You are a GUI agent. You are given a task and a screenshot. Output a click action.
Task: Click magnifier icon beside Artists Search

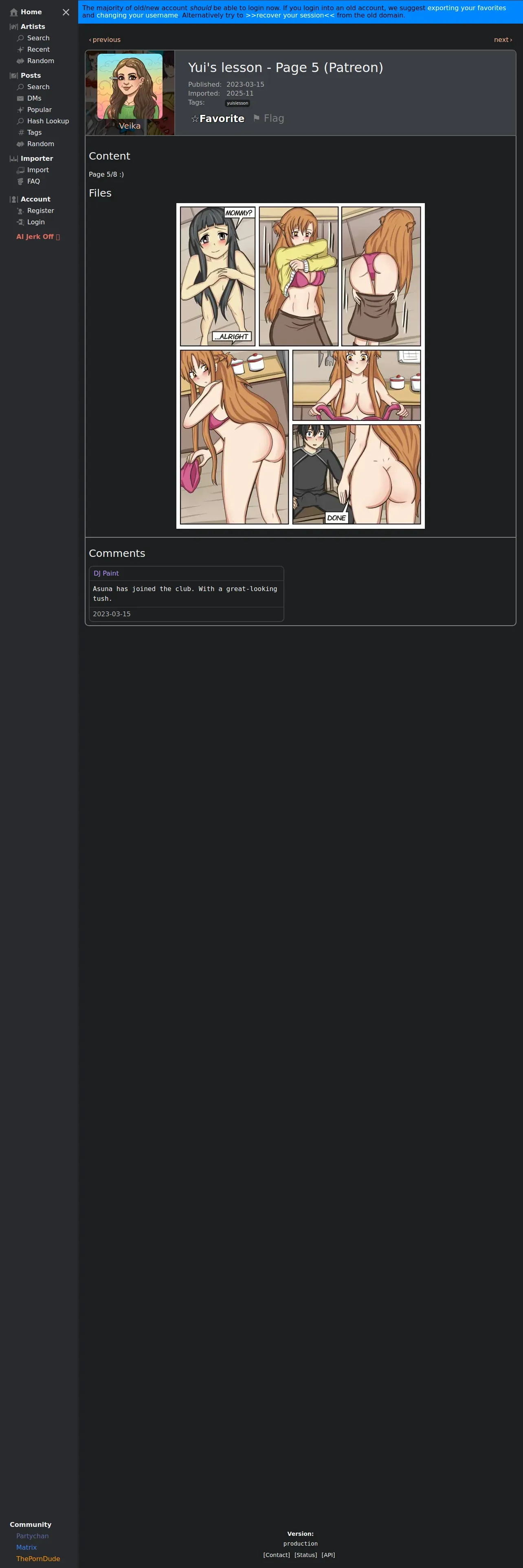[x=21, y=38]
